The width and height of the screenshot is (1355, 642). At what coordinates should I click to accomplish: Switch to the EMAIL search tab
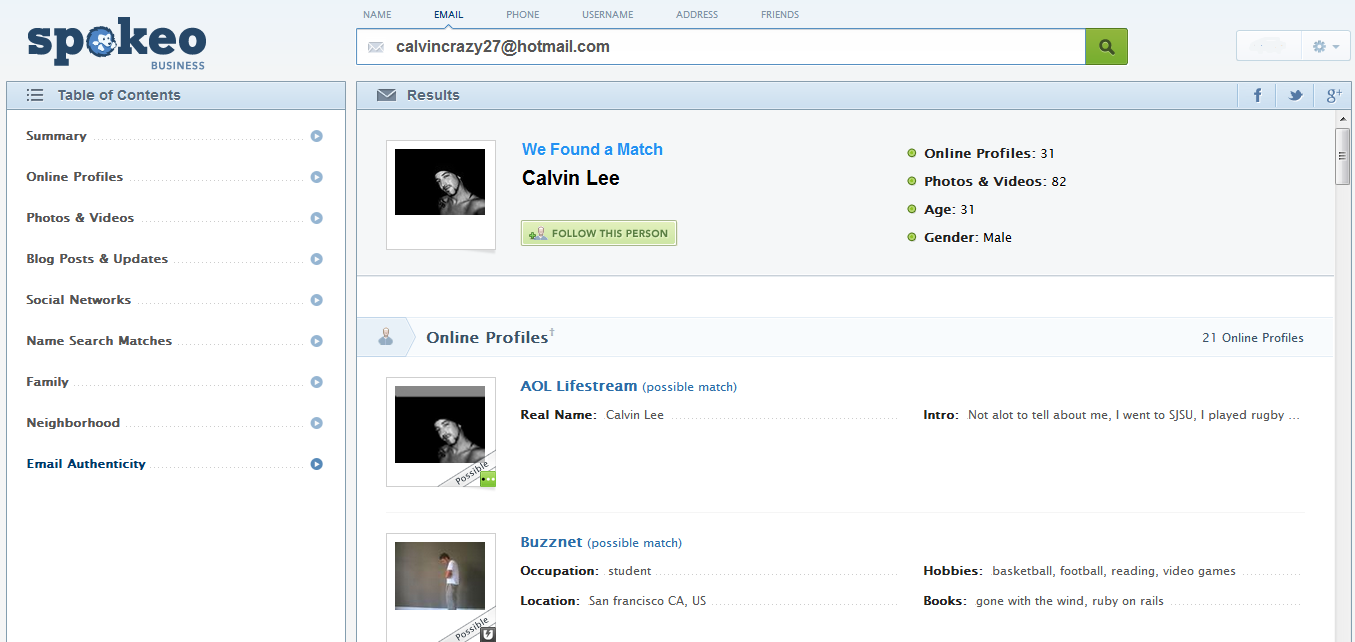pyautogui.click(x=449, y=15)
